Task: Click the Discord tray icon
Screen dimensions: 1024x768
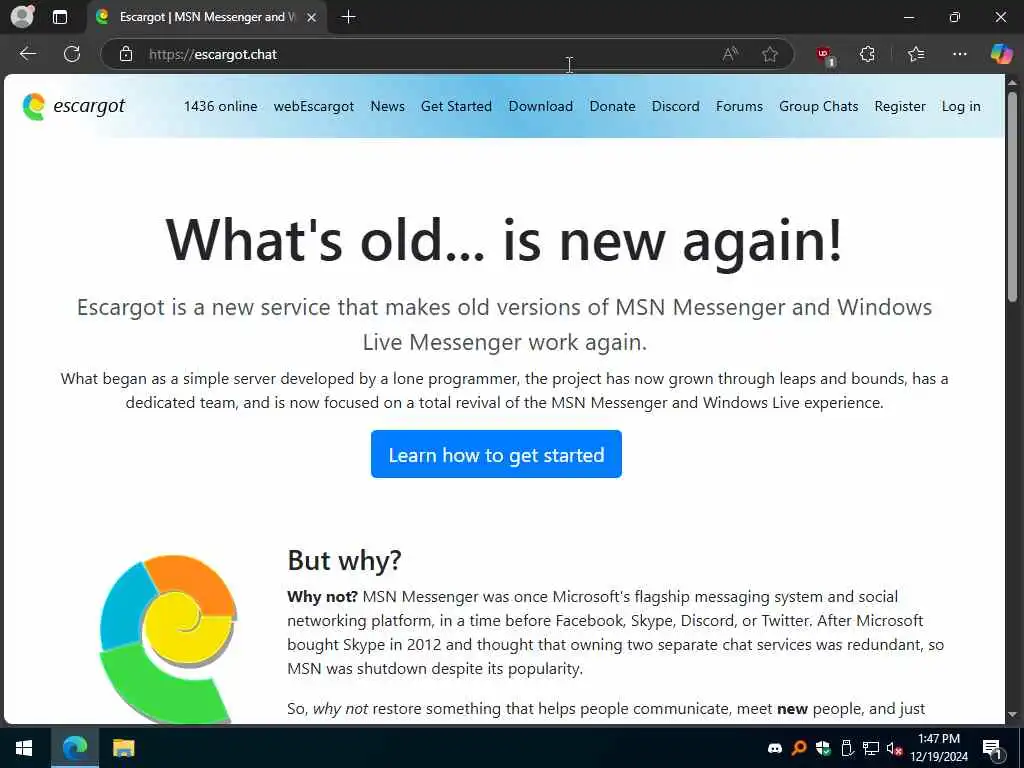Action: (775, 748)
